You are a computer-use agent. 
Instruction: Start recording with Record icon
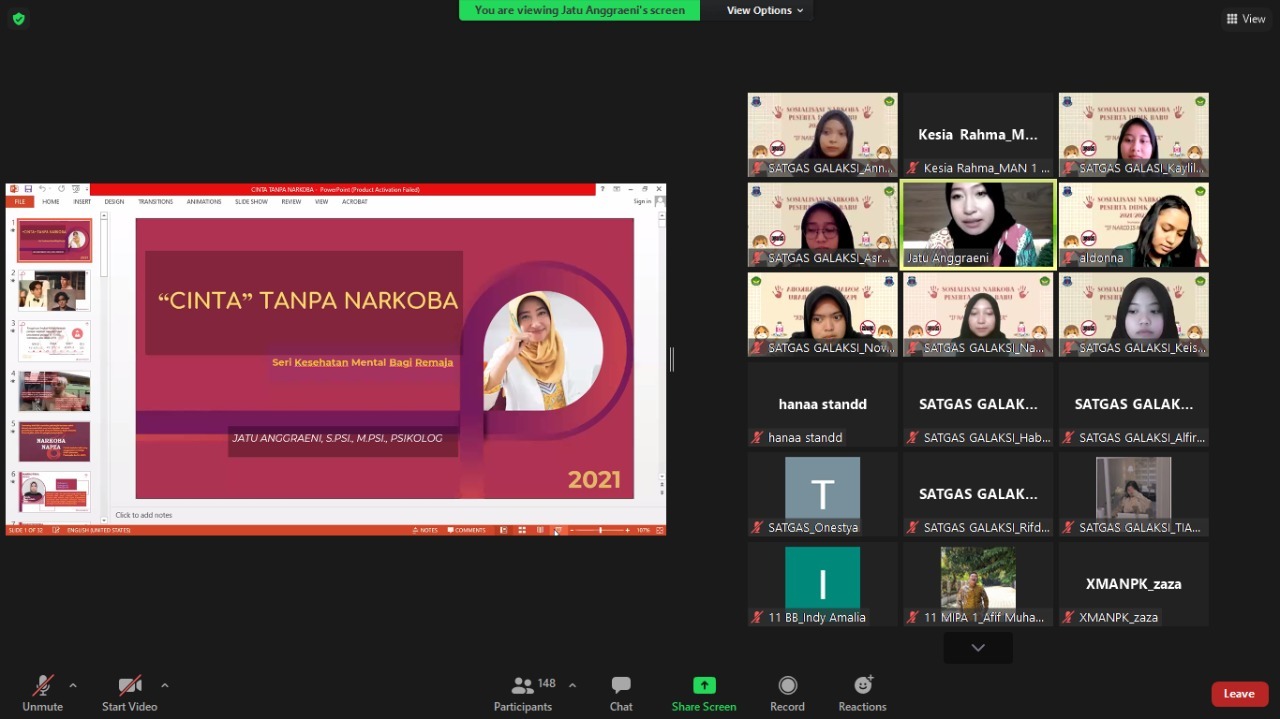787,686
